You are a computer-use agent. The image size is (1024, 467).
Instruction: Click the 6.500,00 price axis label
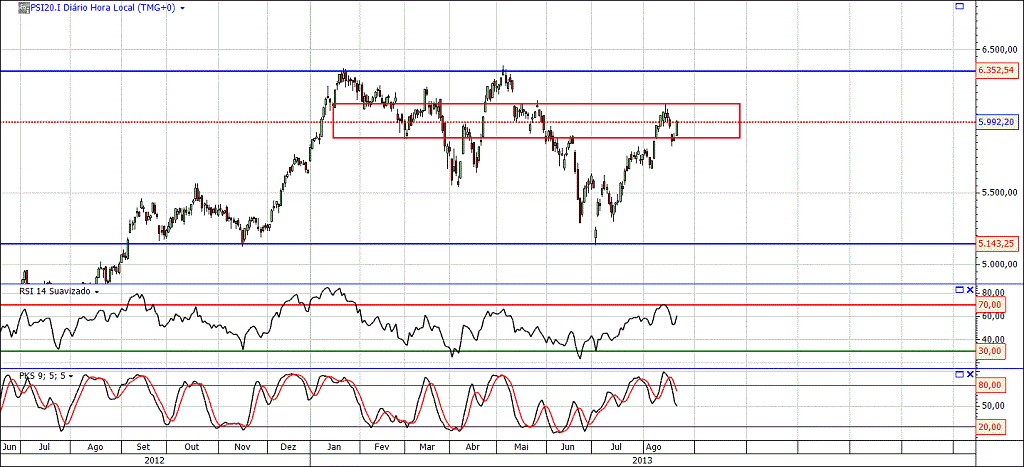point(999,50)
